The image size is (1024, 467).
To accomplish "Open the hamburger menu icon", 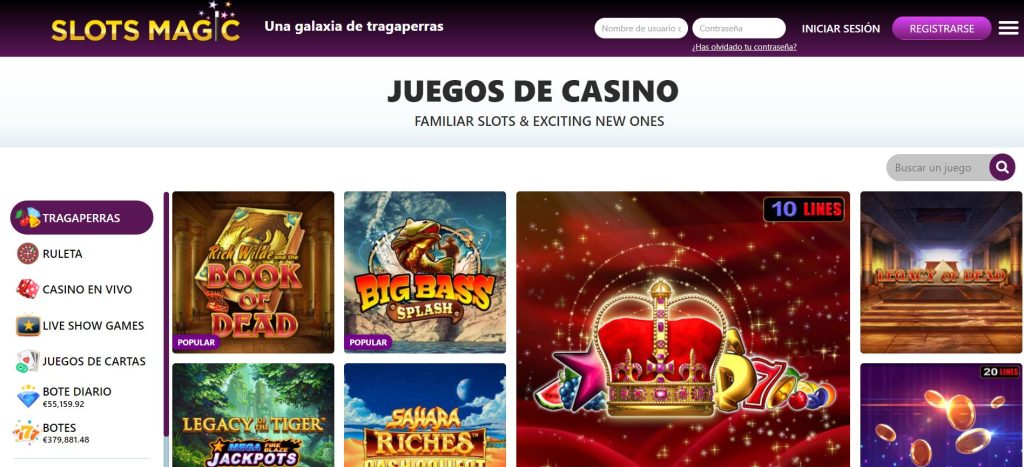I will point(1008,28).
